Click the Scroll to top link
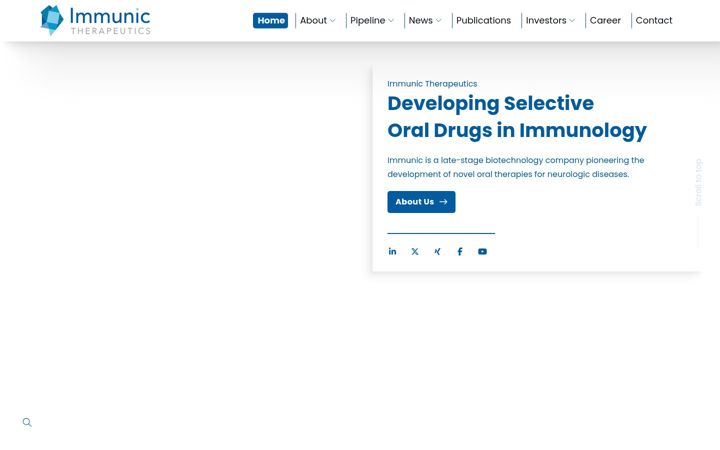Screen dimensions: 720x450 click(698, 182)
